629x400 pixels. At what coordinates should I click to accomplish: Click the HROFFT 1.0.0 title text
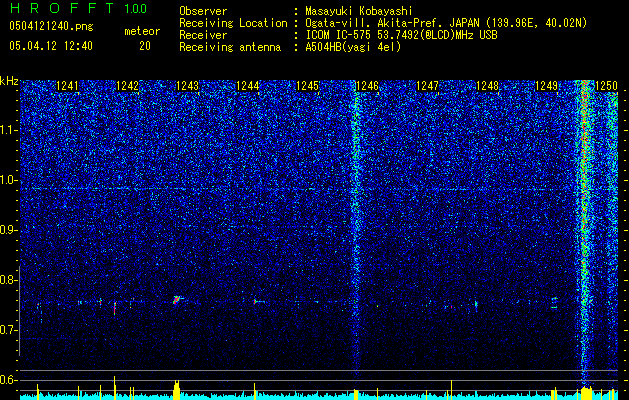click(x=78, y=8)
